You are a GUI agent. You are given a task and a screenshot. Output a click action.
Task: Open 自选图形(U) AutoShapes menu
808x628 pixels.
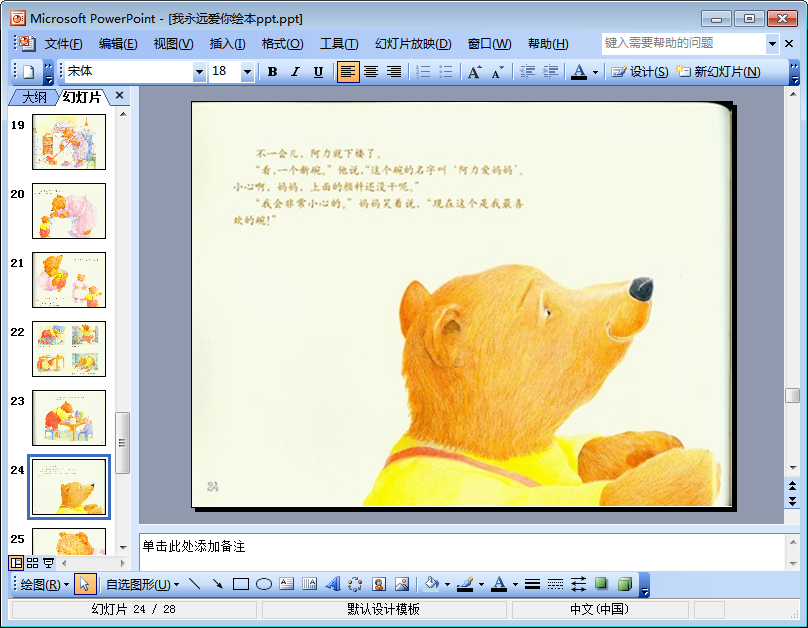142,584
